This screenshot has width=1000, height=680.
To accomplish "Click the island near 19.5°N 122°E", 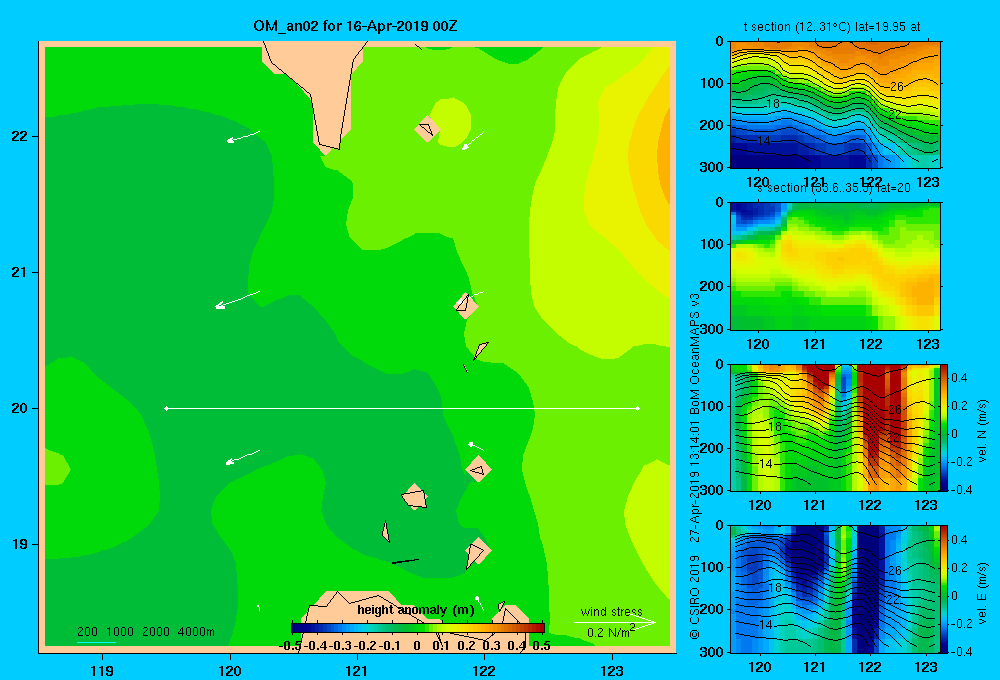I will [x=478, y=469].
